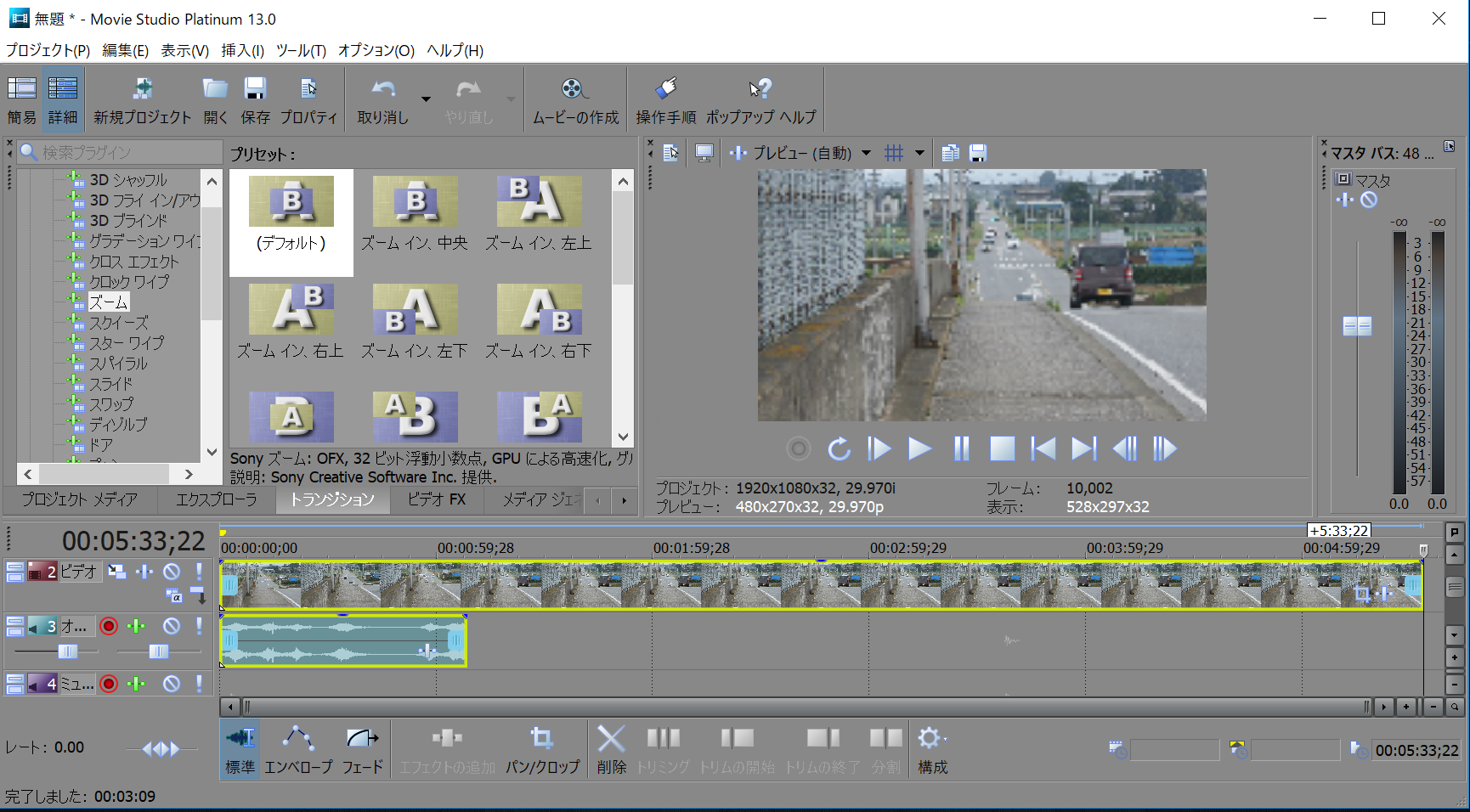1470x812 pixels.
Task: Click the plugin search field
Action: click(120, 152)
